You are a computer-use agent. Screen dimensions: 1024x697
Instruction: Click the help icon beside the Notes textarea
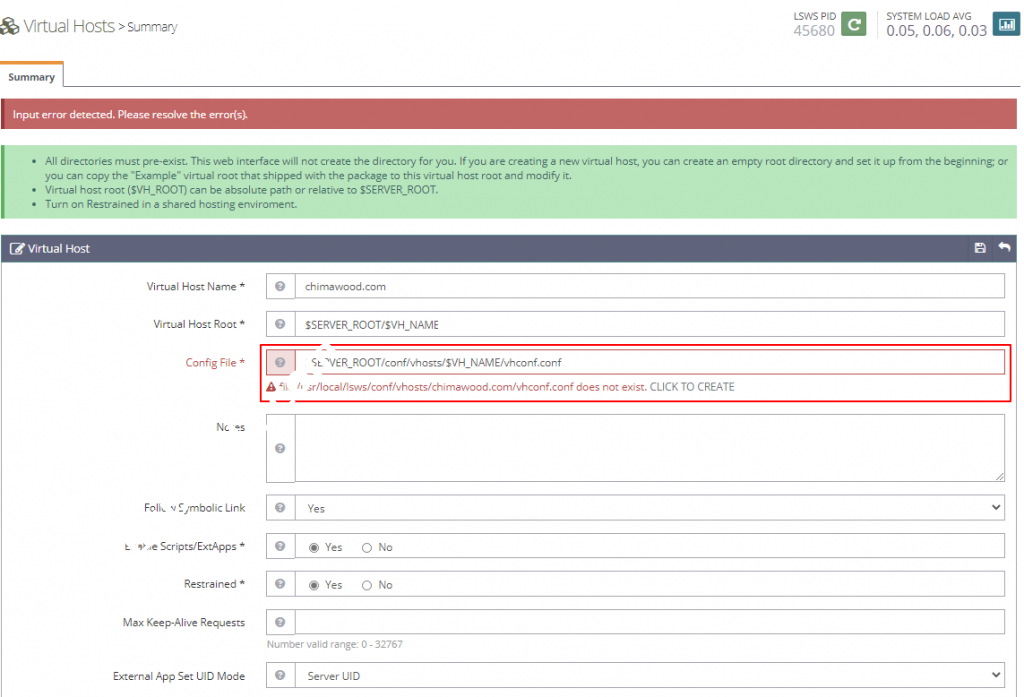[x=281, y=448]
